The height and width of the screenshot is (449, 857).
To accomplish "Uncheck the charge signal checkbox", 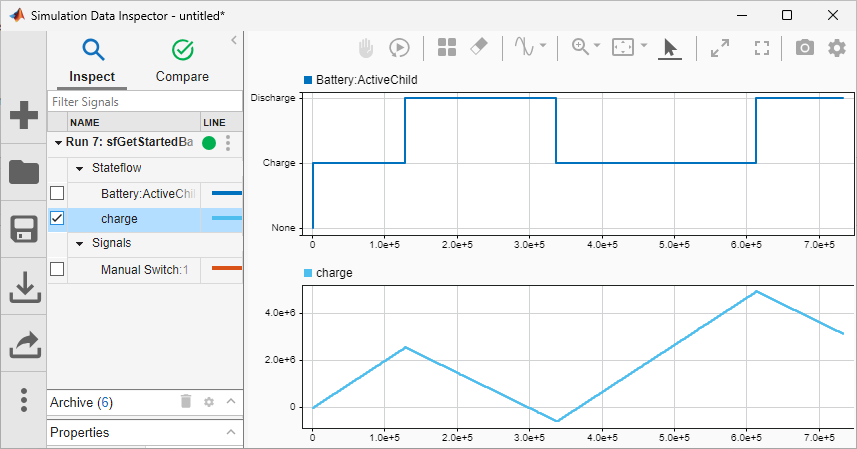I will 57,218.
